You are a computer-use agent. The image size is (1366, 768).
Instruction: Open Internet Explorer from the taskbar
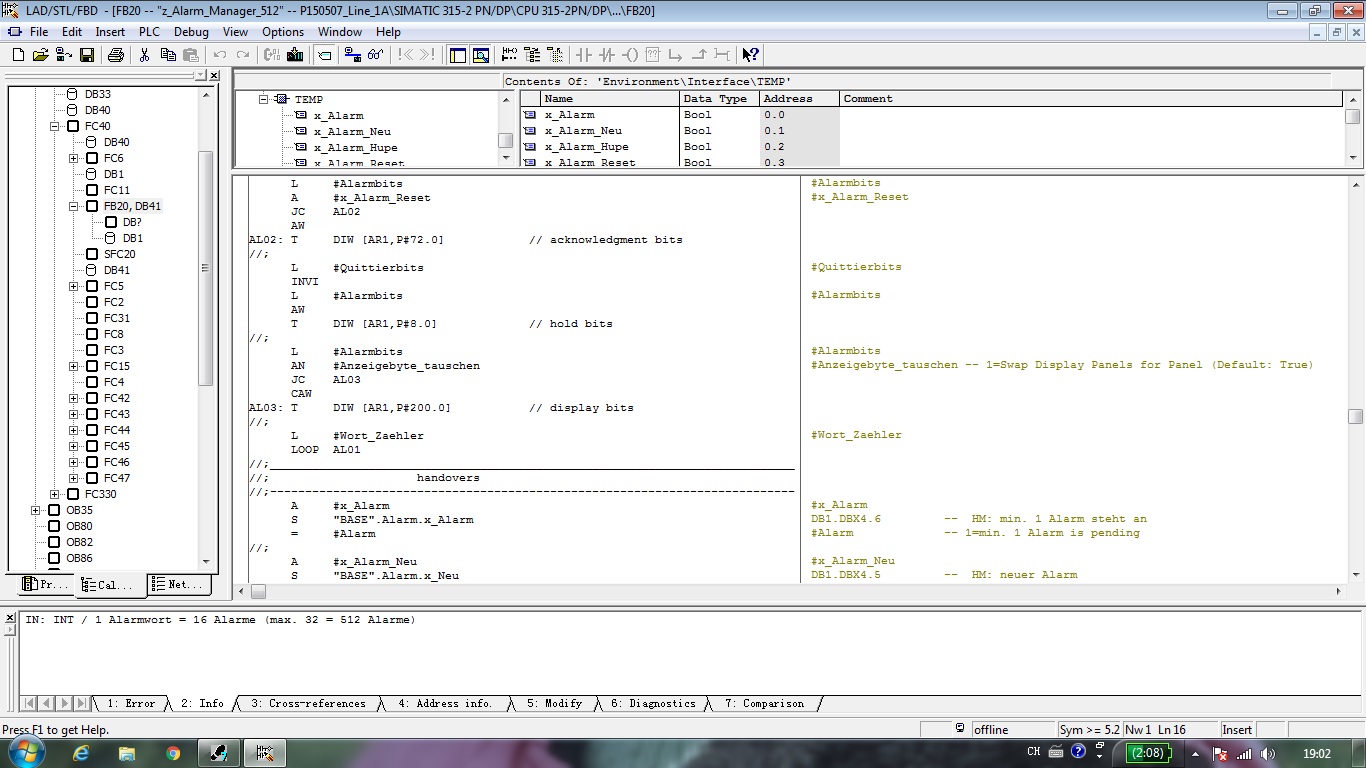[81, 753]
